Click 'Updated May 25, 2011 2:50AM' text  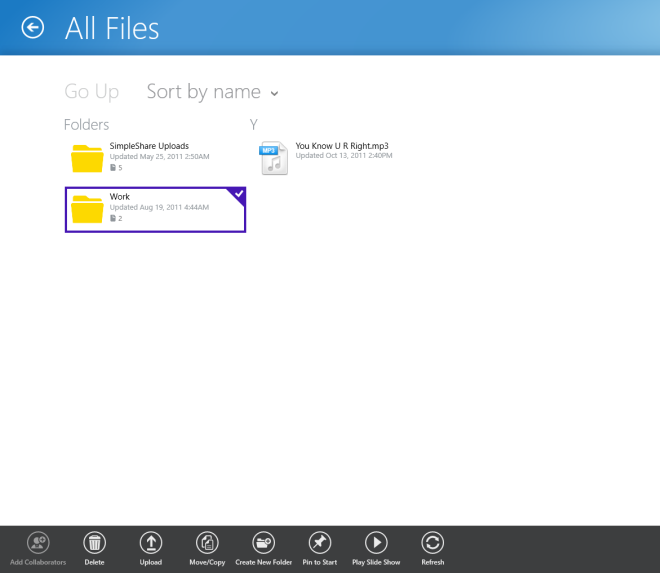pyautogui.click(x=160, y=157)
